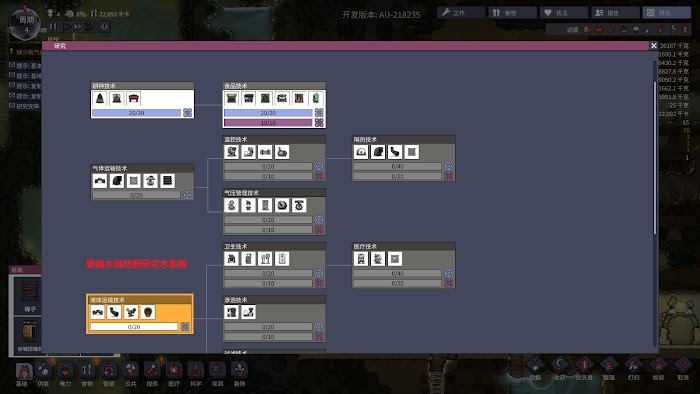
Task: Click the last item icon in 食品技术
Action: click(316, 98)
